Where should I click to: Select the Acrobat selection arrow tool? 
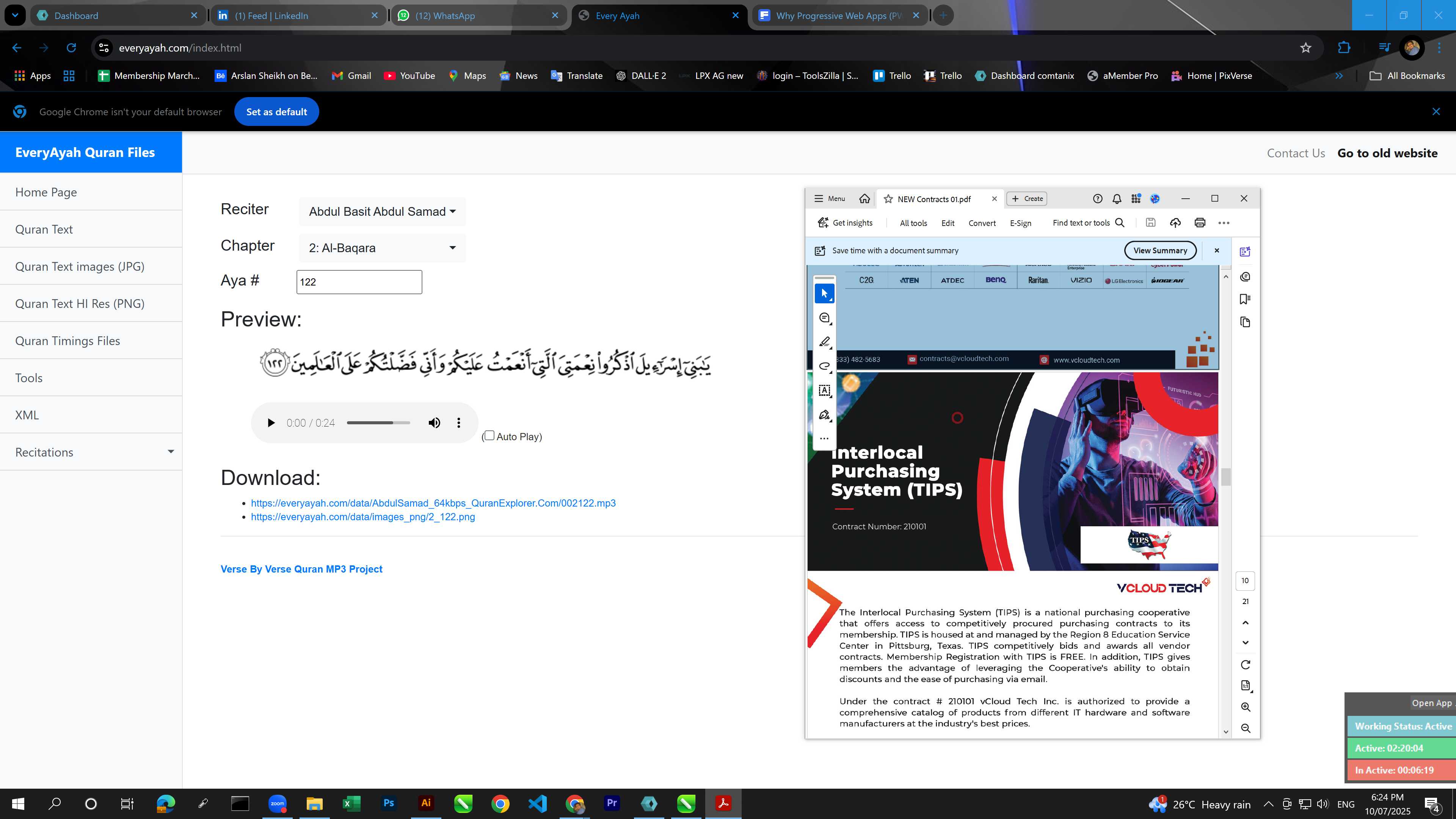coord(825,293)
